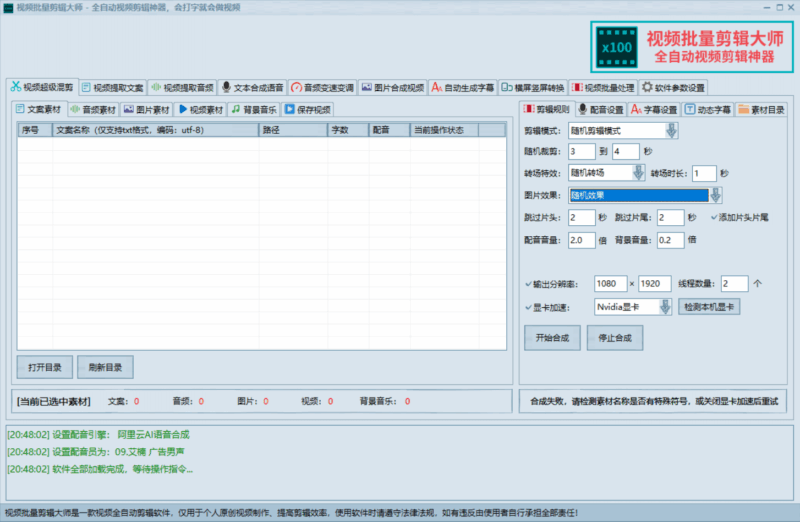Click the log line 设置配音员为 09.艾楠
800x522 pixels.
pos(96,452)
